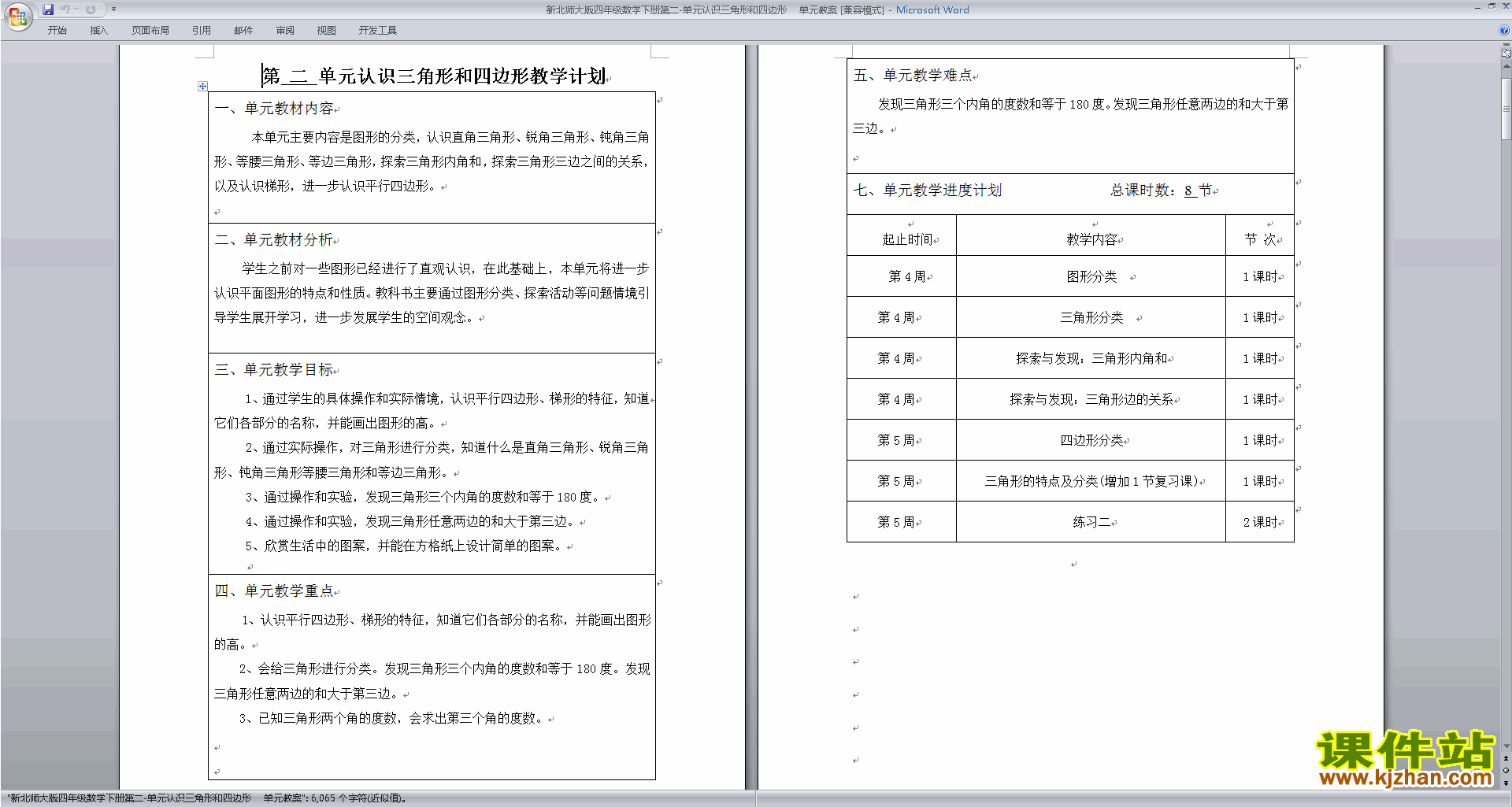
Task: Click heading 四、单元教学重点
Action: tap(275, 591)
